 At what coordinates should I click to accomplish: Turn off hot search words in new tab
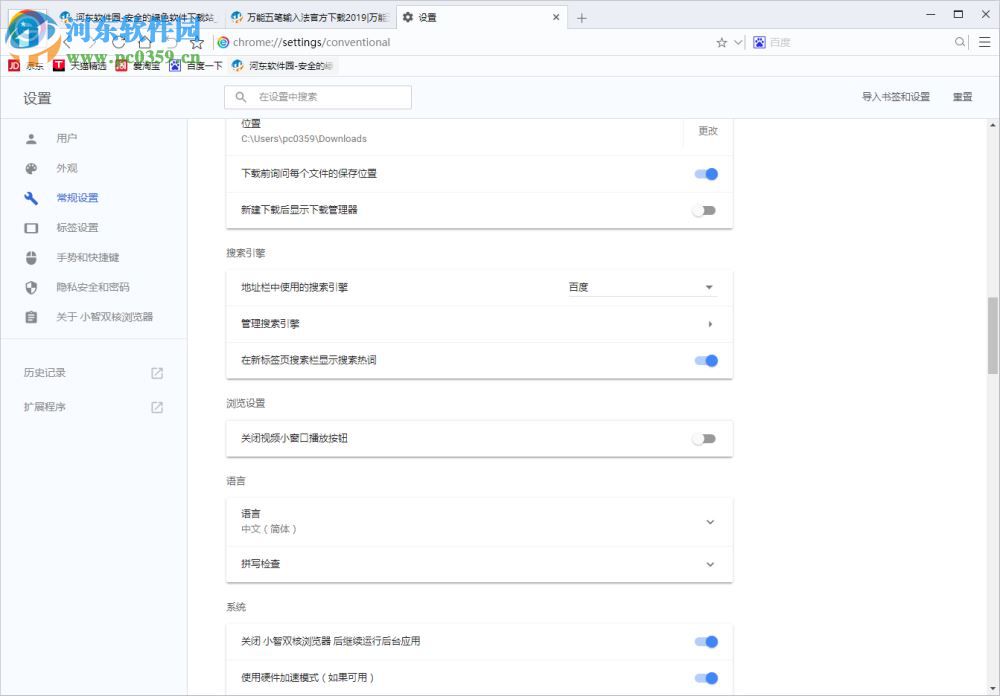(706, 360)
